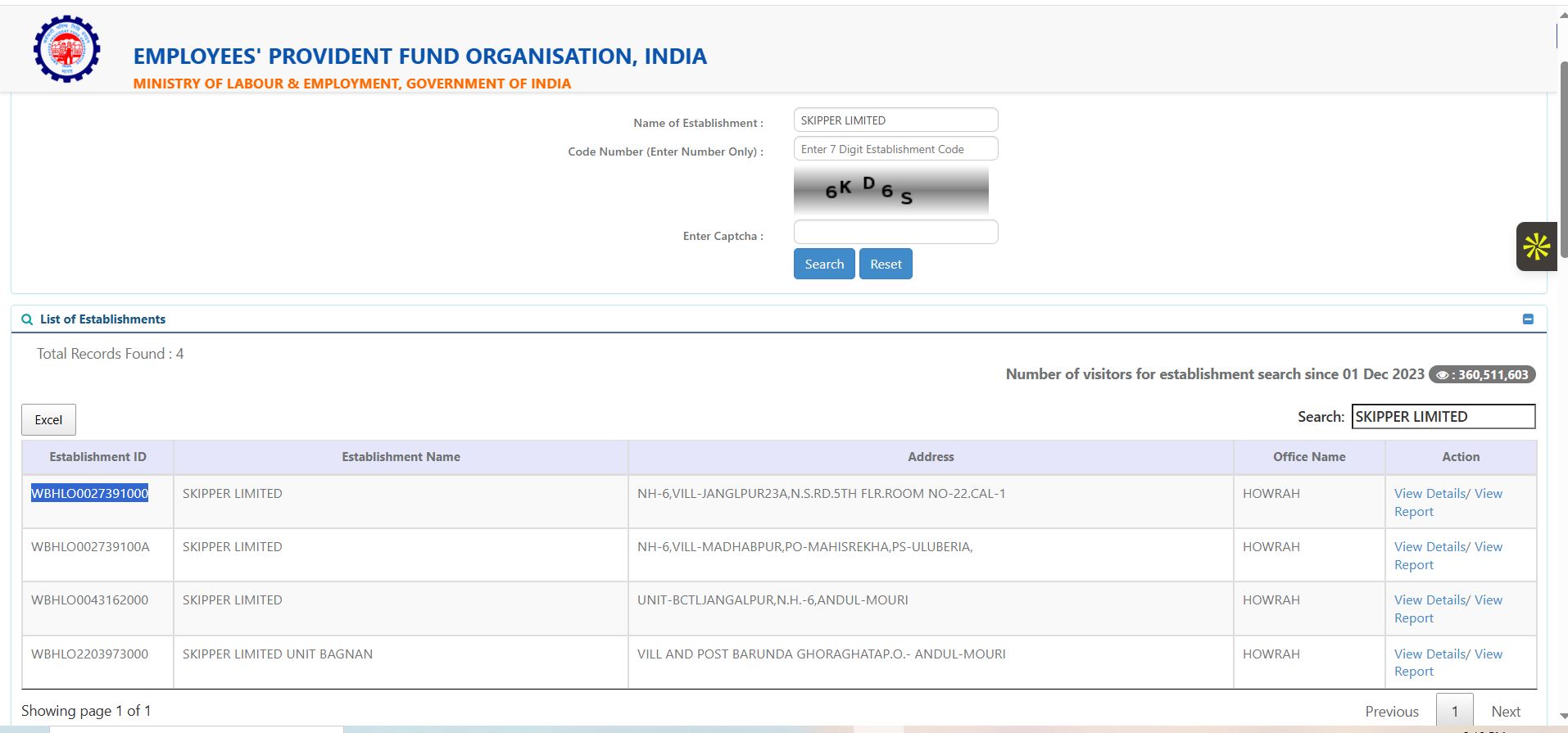Open the yellow asterisk accessibility widget
The width and height of the screenshot is (1568, 733).
(1536, 247)
